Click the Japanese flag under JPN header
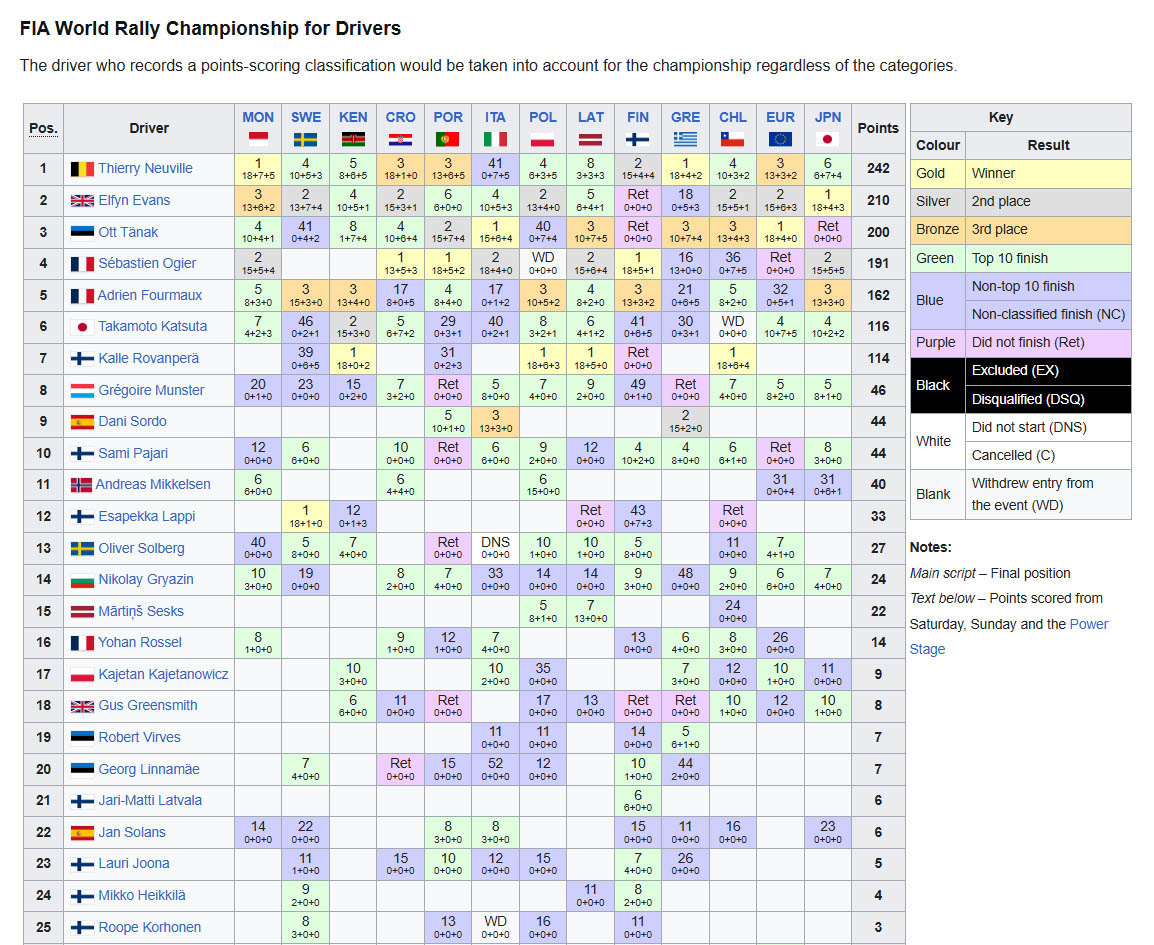1154x945 pixels. pyautogui.click(x=827, y=139)
